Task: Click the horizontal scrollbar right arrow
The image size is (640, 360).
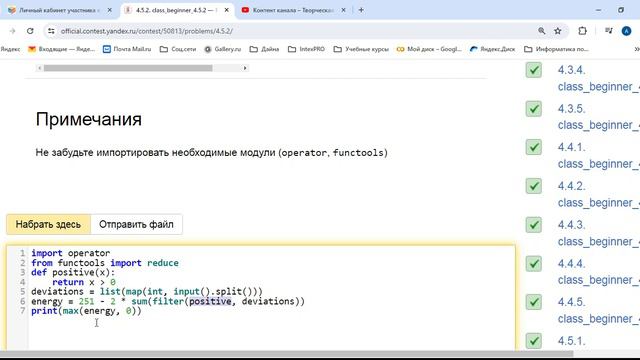Action: coord(245,68)
